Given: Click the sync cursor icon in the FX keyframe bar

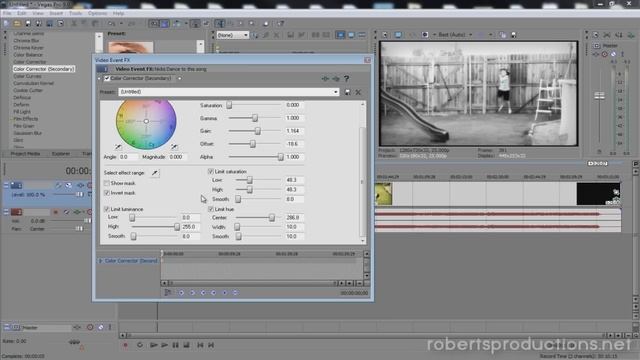Looking at the screenshot, I should [168, 293].
